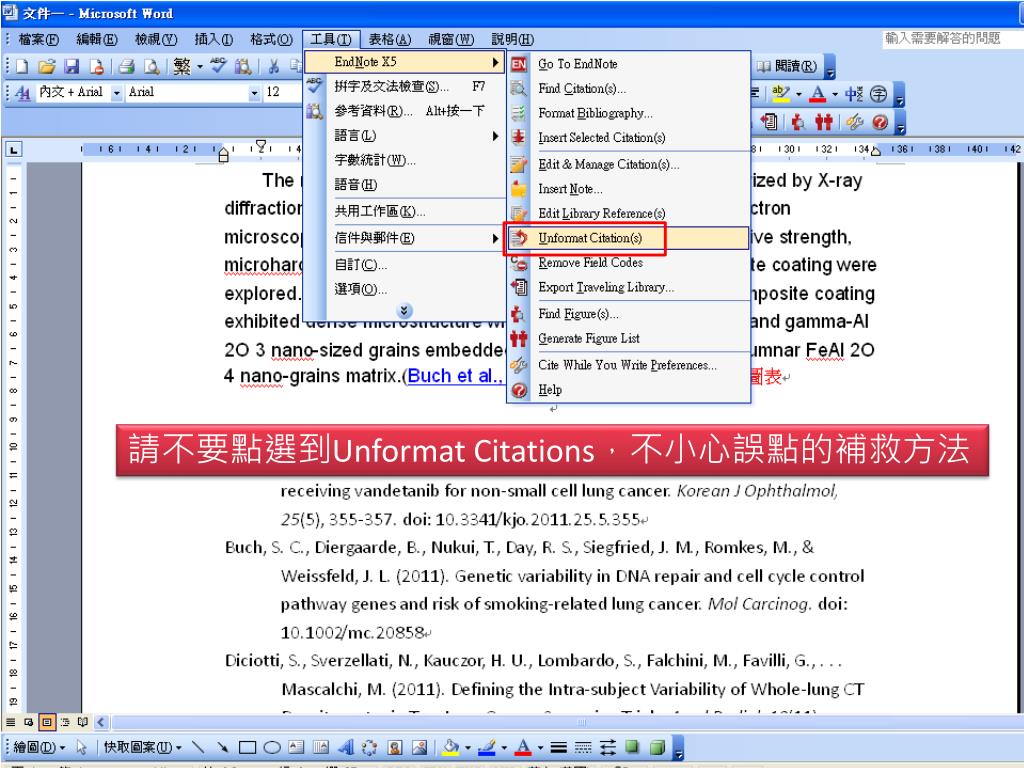Open Styles and Formatting AA icon

point(22,93)
